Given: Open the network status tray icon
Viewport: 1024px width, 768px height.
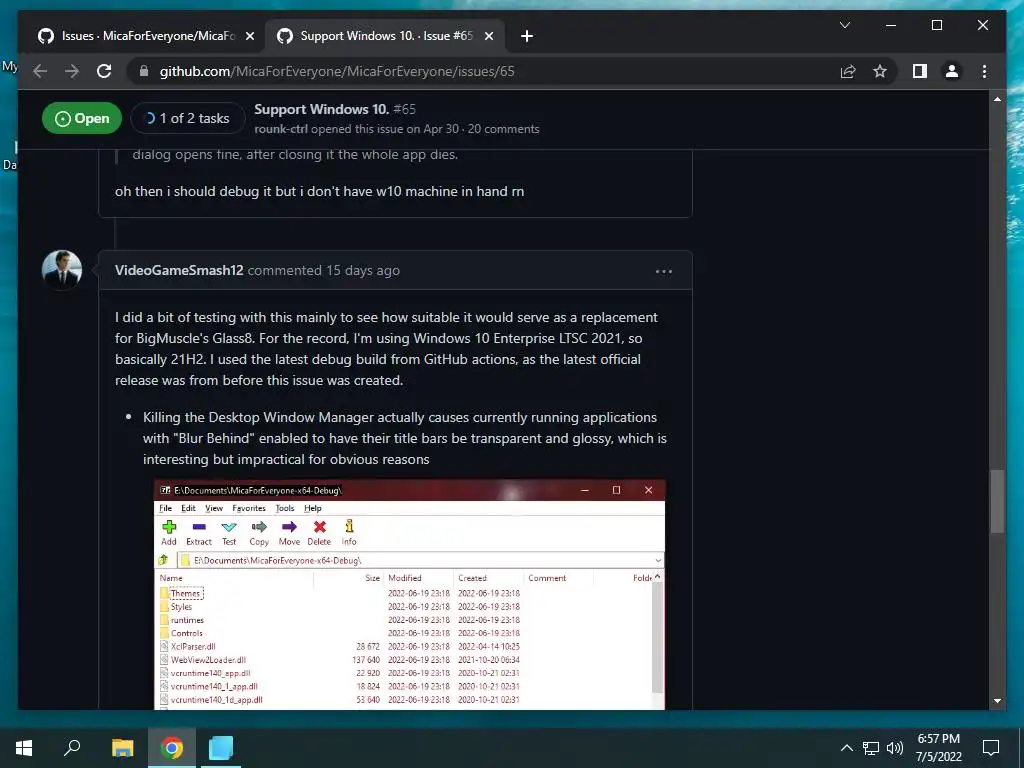Looking at the screenshot, I should 871,748.
